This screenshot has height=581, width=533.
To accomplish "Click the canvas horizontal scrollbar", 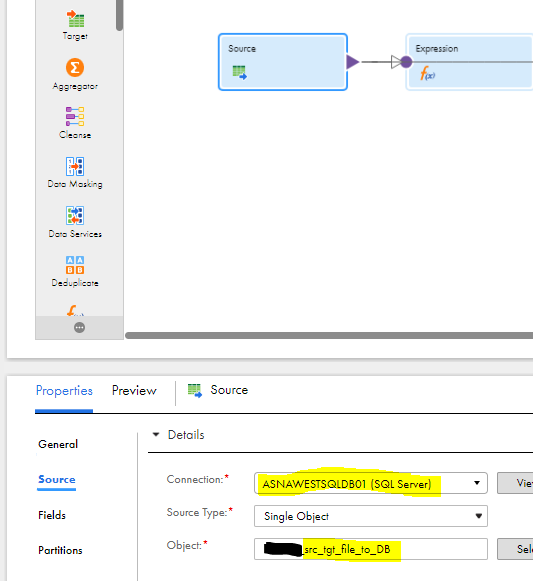I will [x=329, y=335].
